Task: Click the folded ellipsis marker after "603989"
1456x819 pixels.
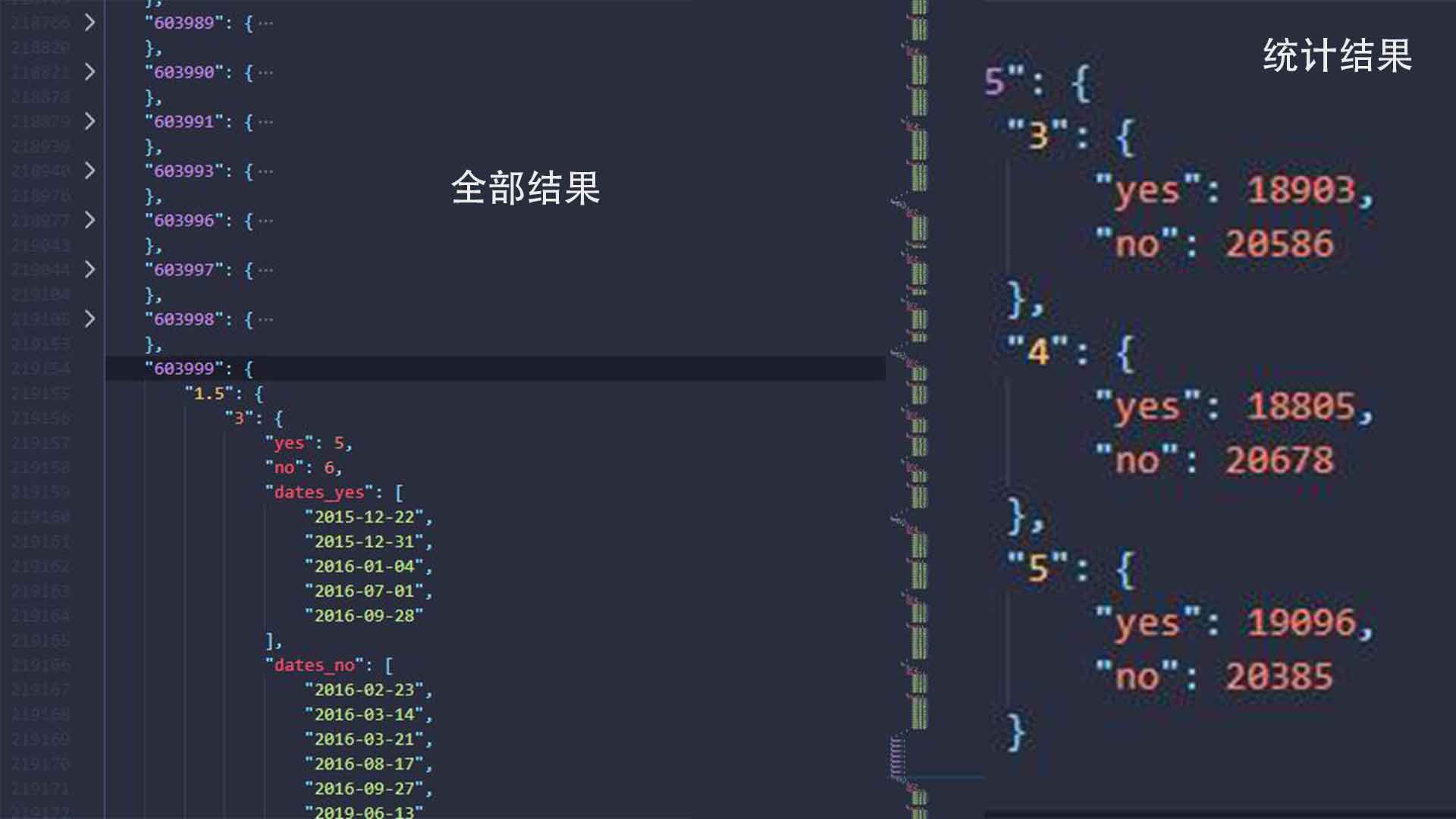Action: click(265, 24)
